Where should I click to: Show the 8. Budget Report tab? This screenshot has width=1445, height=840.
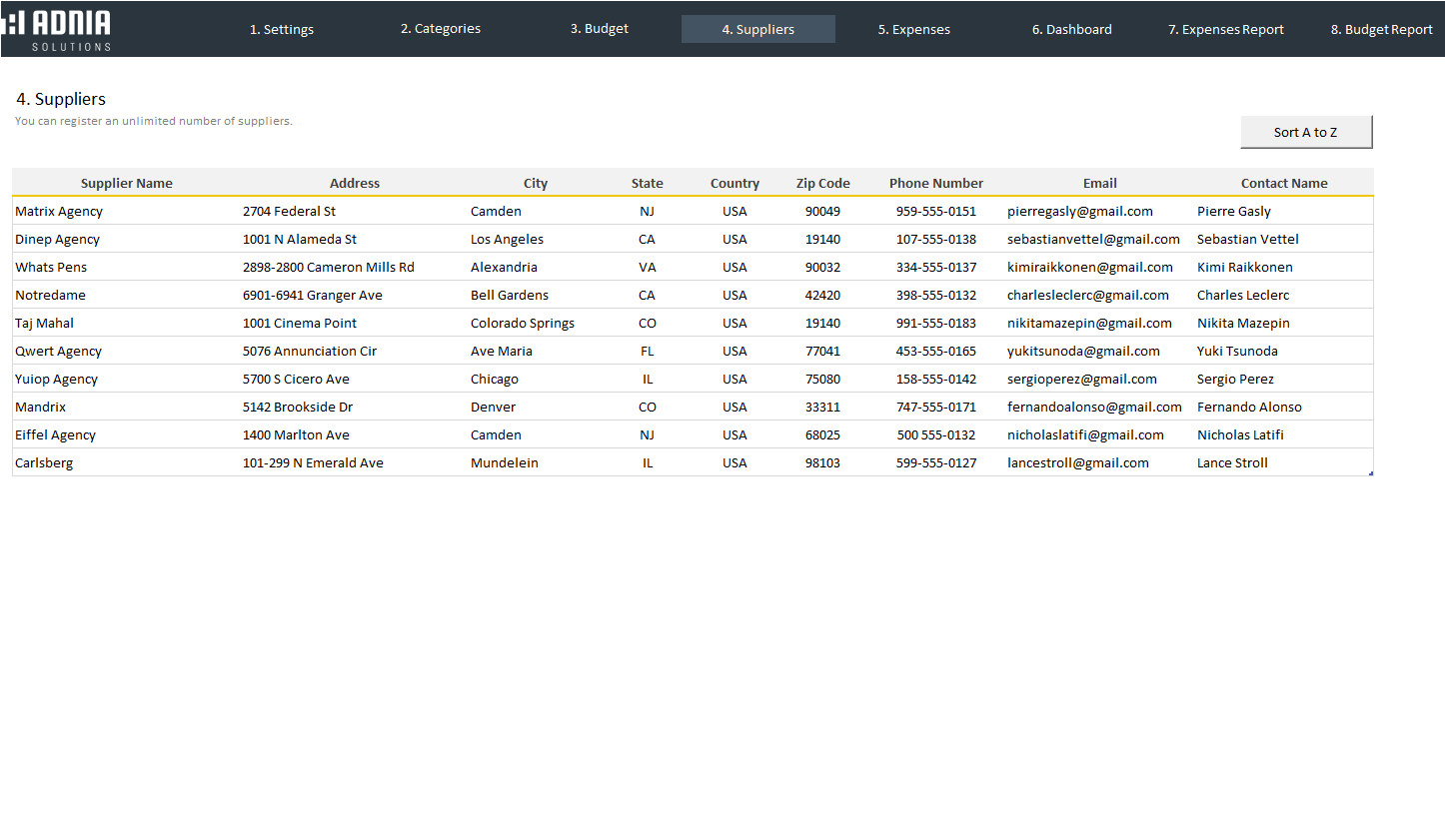coord(1381,29)
